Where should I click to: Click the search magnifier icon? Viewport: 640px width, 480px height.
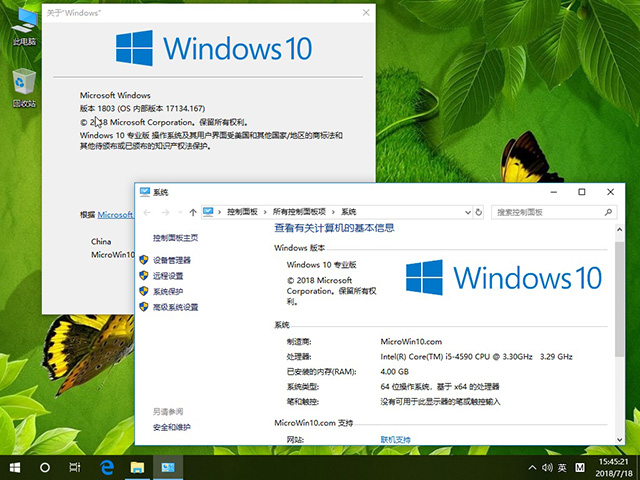[608, 212]
